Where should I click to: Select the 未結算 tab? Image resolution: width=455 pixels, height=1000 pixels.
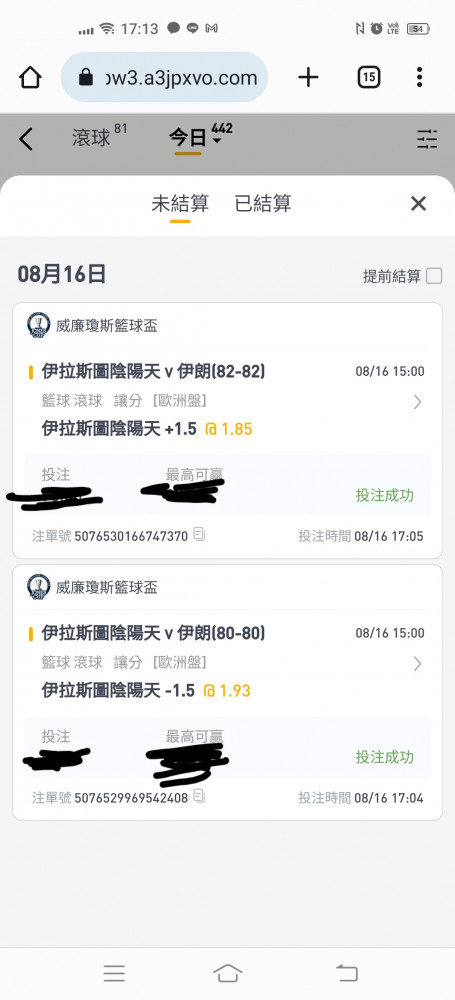180,203
